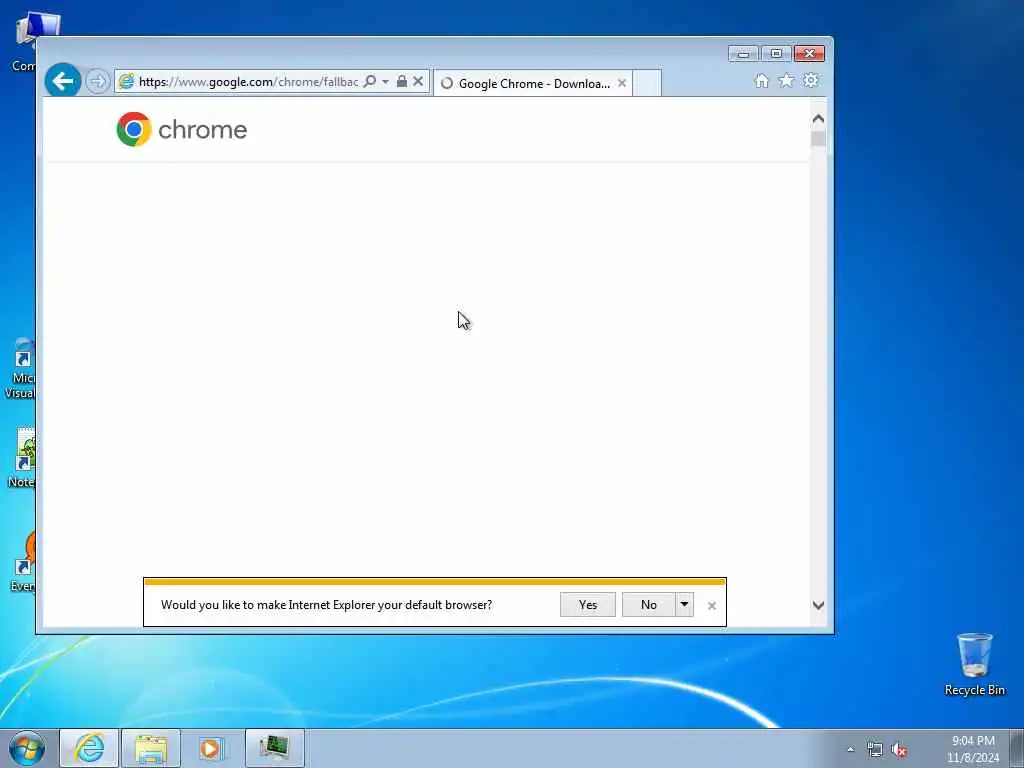Click the search magnifier in the address bar
The image size is (1024, 768).
click(x=370, y=82)
